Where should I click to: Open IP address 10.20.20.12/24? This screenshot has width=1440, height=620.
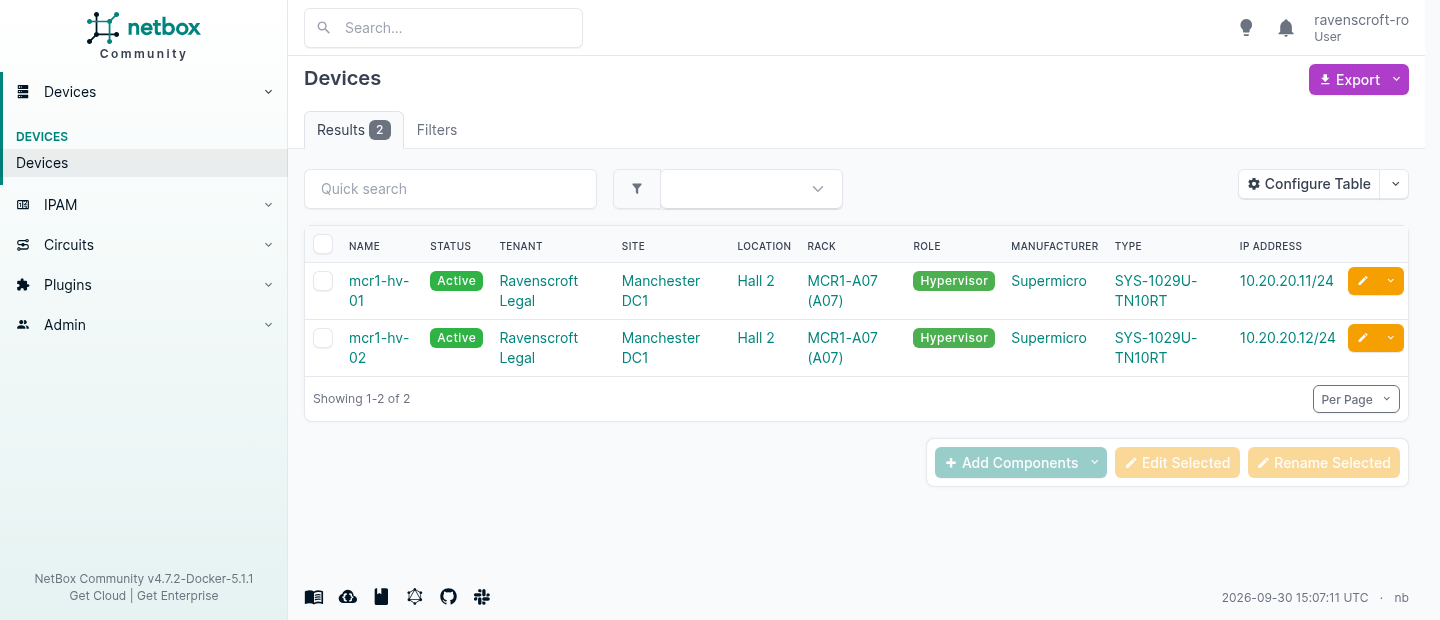pos(1288,338)
